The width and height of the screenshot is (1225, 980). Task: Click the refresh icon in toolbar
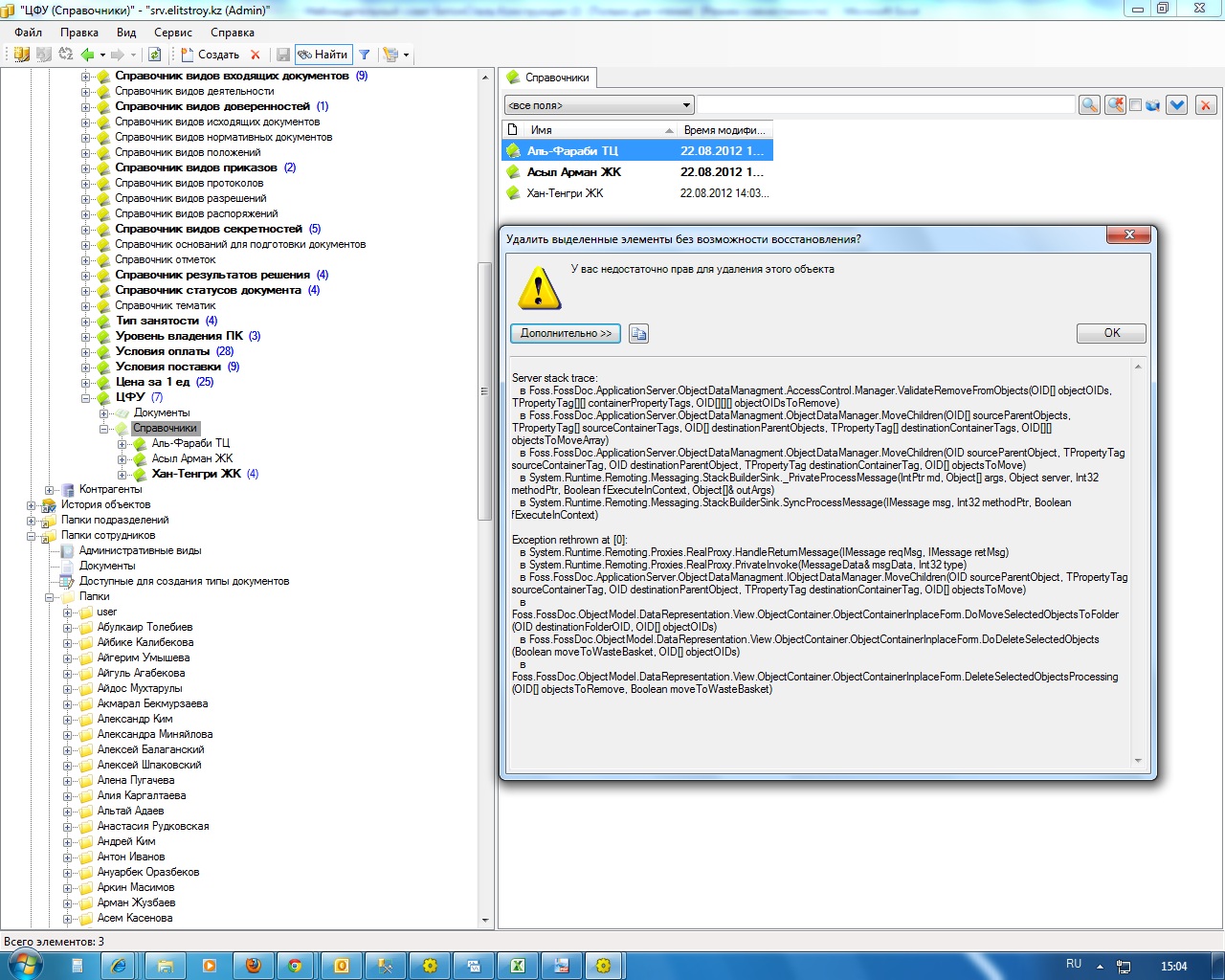[154, 55]
